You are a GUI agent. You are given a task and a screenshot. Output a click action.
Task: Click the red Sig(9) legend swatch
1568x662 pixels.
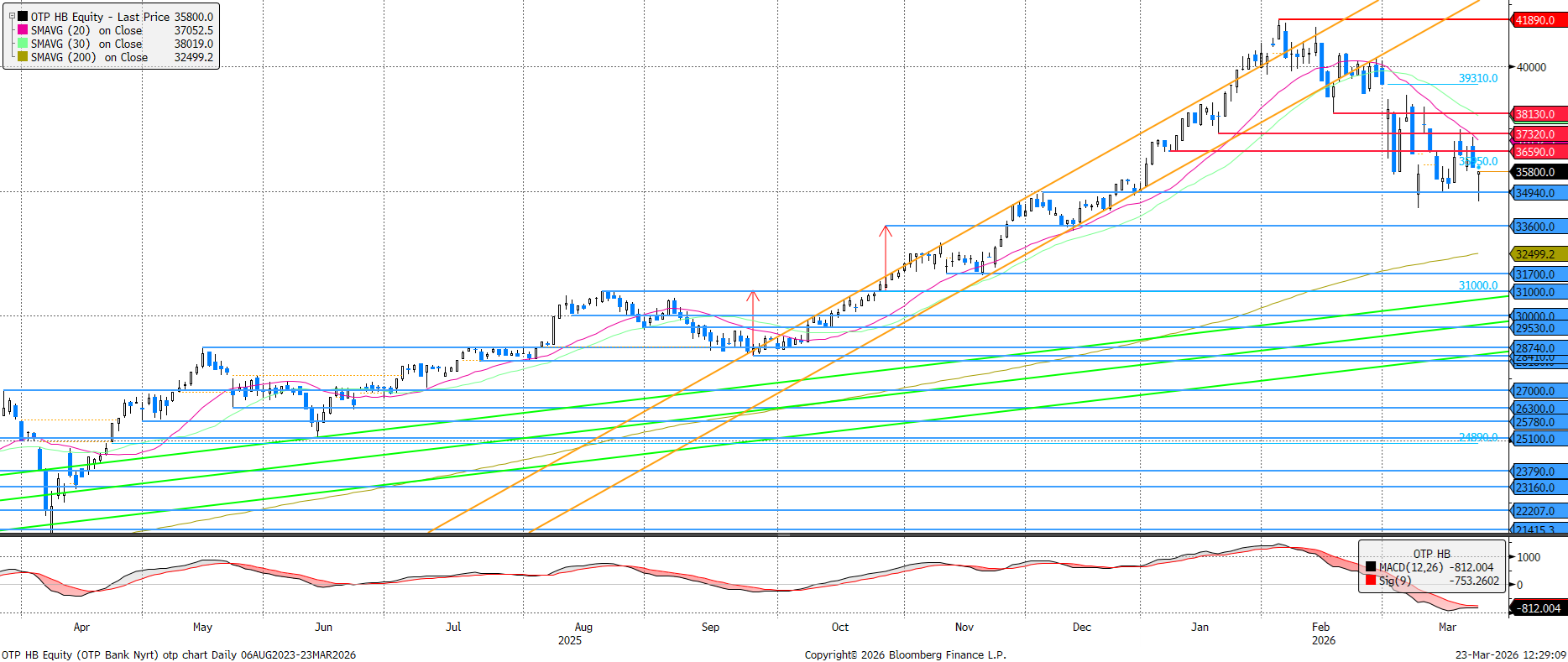1371,581
